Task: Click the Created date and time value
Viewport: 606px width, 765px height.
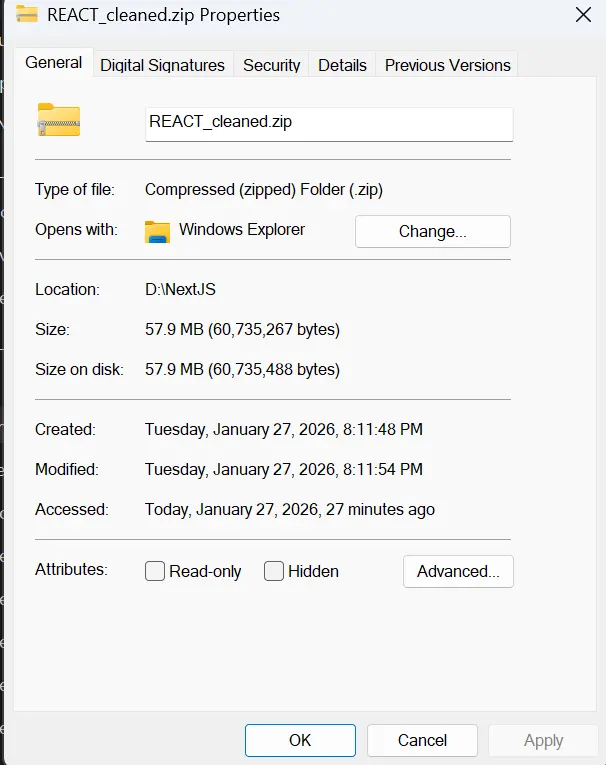Action: pyautogui.click(x=283, y=429)
